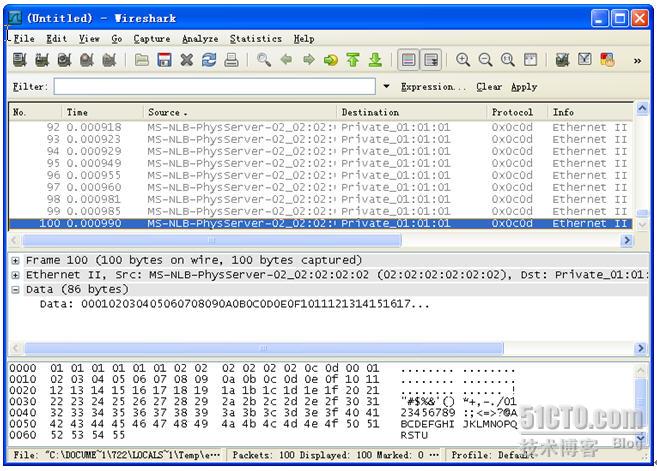
Task: Open a capture file folder icon
Action: tap(142, 60)
